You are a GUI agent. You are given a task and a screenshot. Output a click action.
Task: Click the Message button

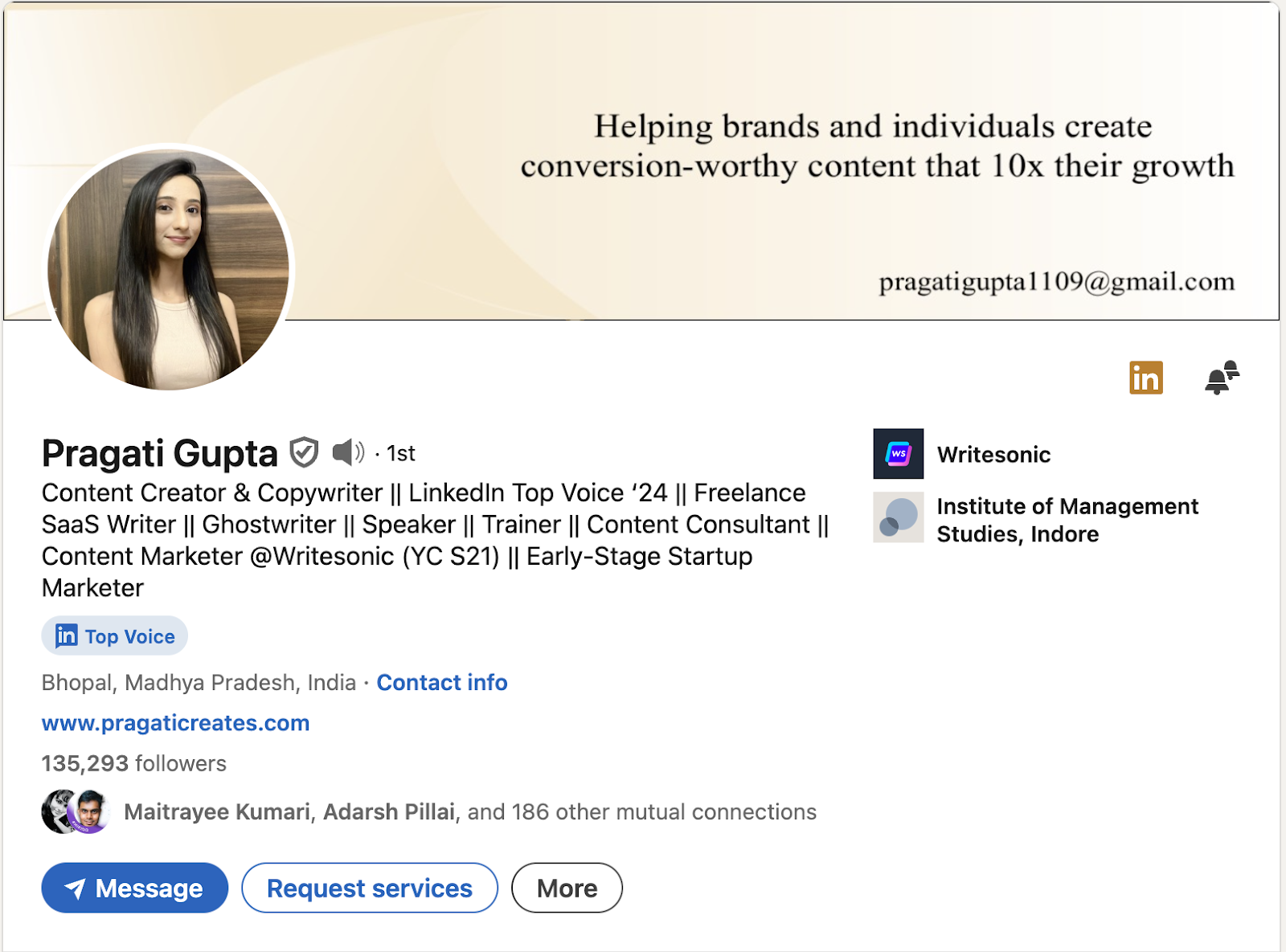click(135, 888)
